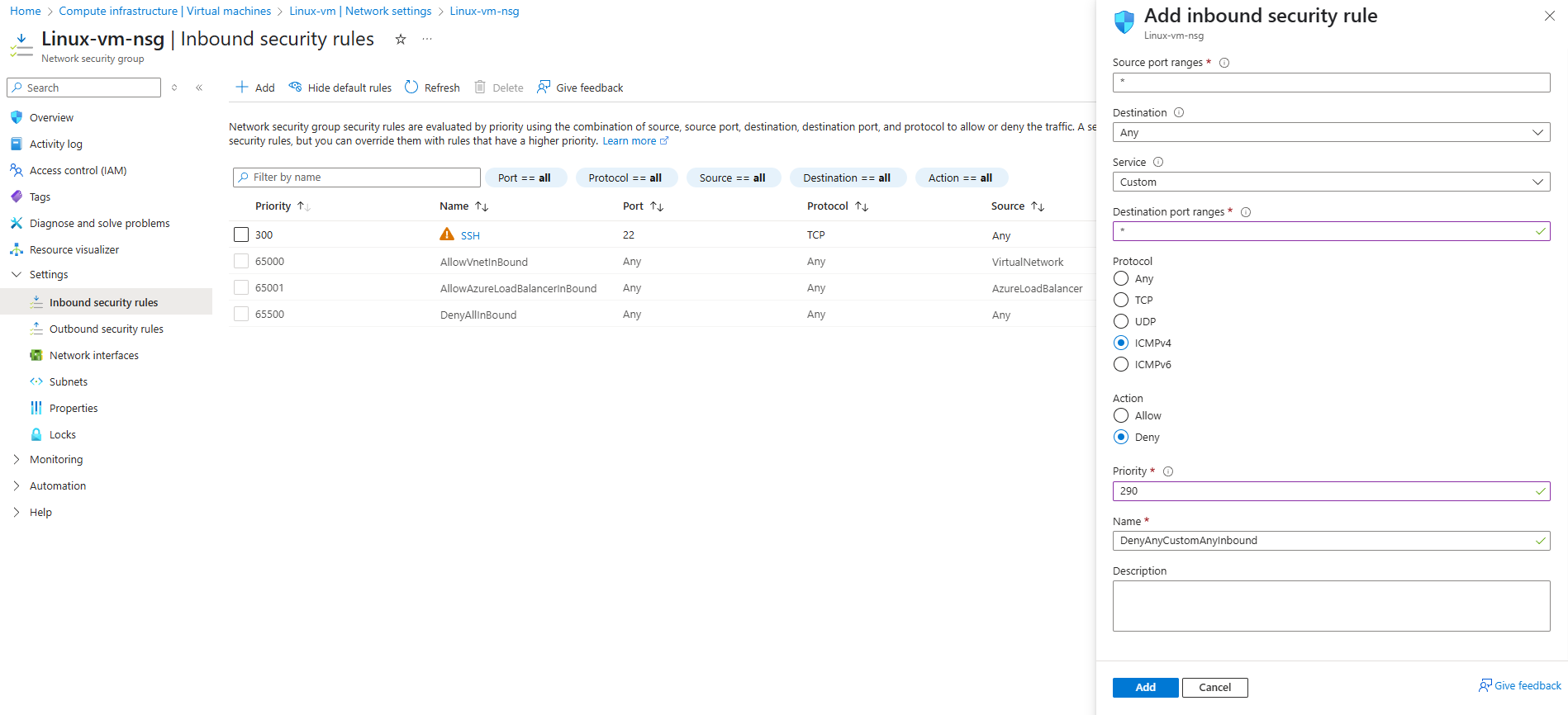This screenshot has width=1568, height=715.
Task: Sort by Source column arrows
Action: pos(1038,206)
